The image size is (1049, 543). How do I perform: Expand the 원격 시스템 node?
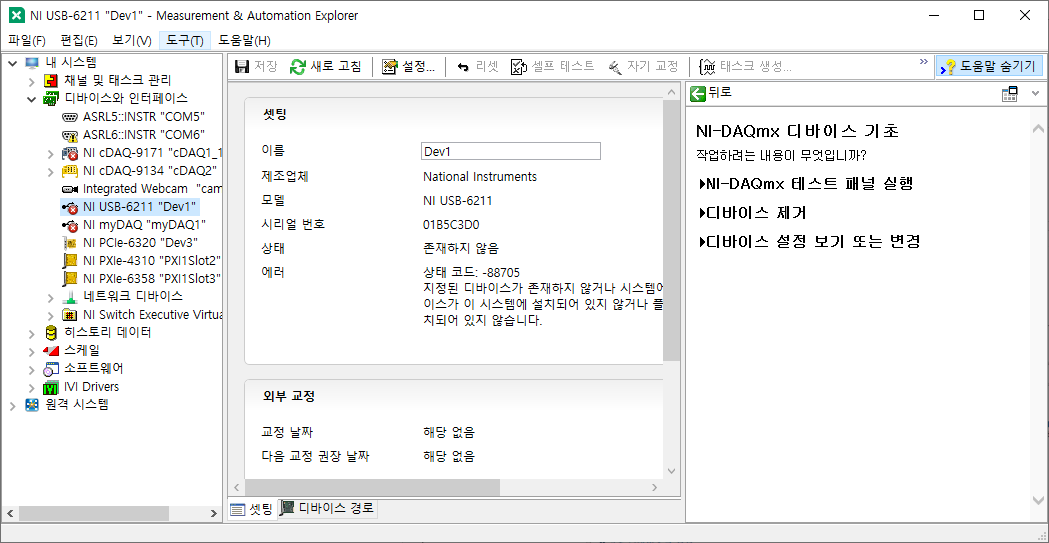pos(13,405)
